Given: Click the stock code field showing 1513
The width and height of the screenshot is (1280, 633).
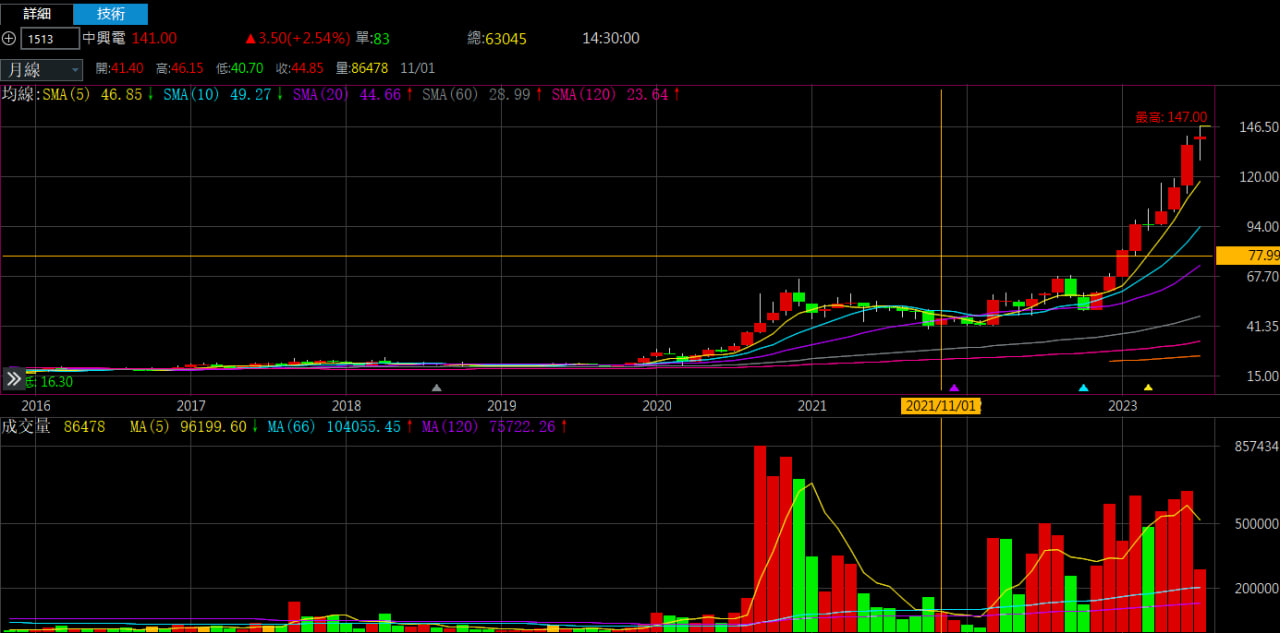Looking at the screenshot, I should pos(51,39).
